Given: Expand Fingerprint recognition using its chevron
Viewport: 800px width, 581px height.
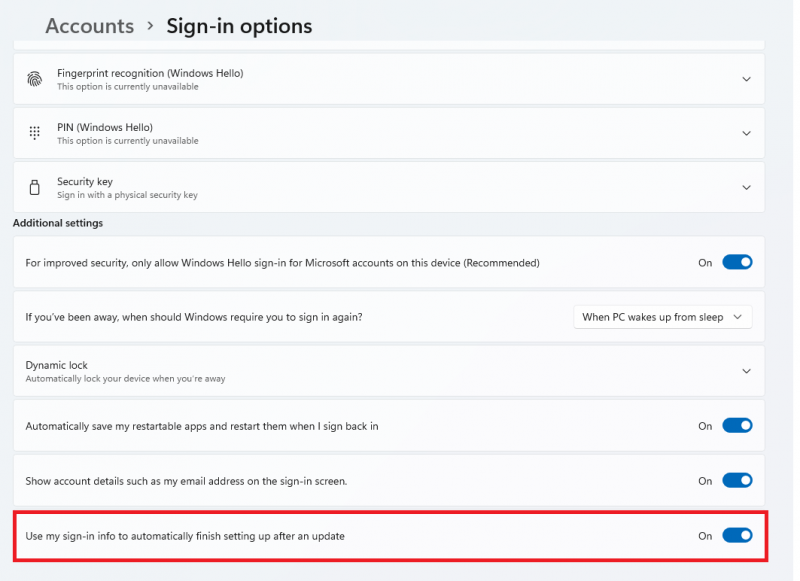Looking at the screenshot, I should click(x=746, y=79).
